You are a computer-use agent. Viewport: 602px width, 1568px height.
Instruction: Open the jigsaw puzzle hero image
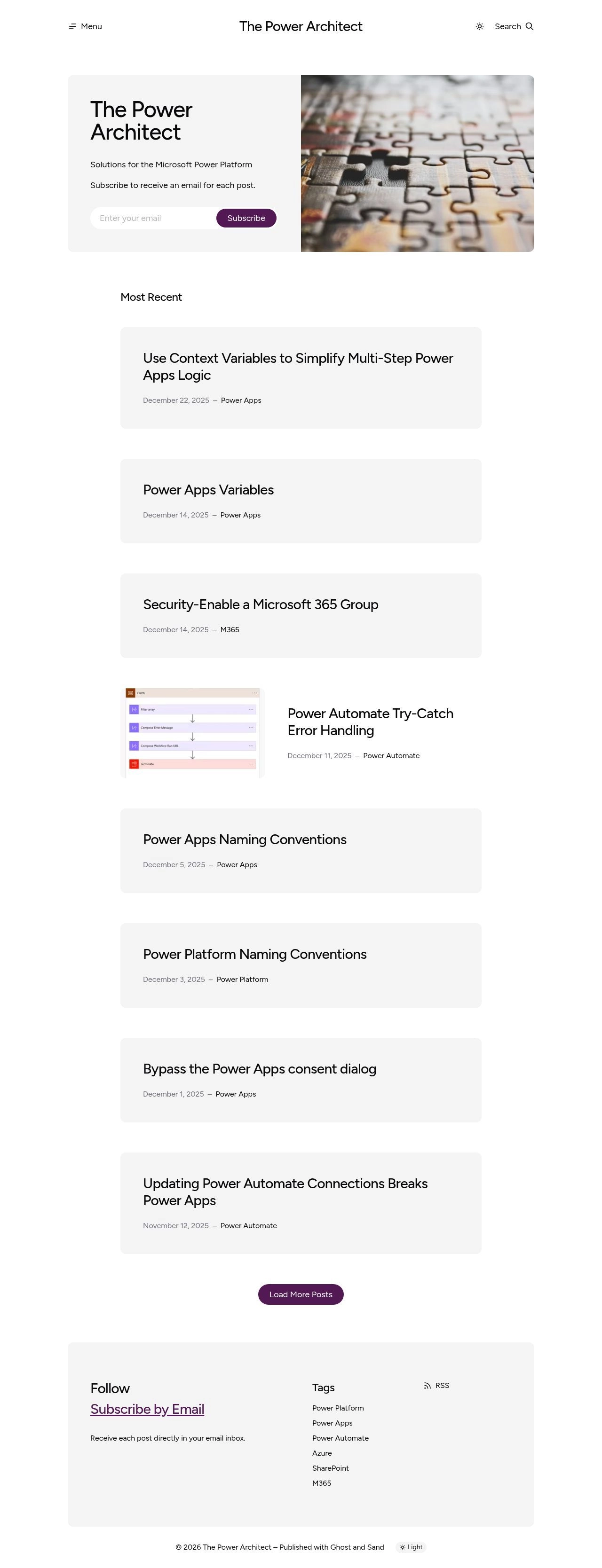(417, 163)
